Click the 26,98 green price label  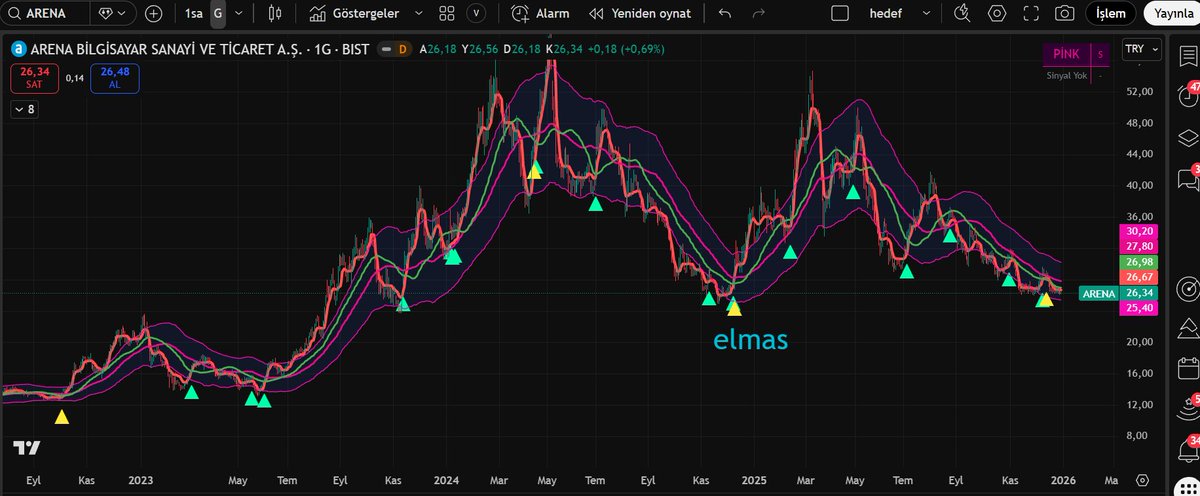point(1140,262)
